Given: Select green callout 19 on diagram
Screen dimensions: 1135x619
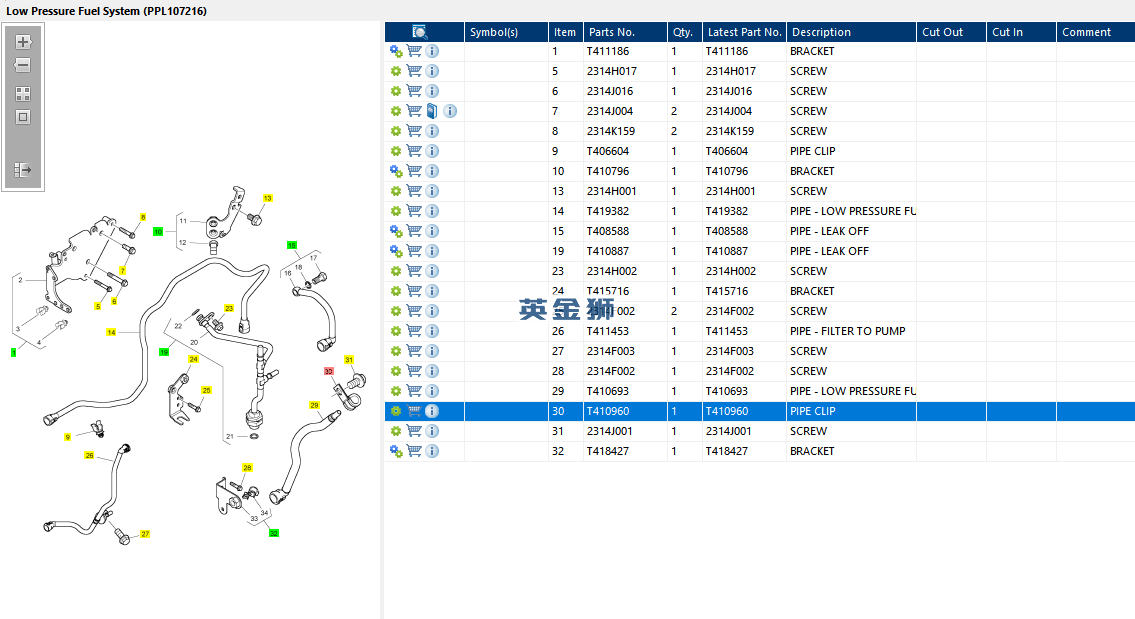Looking at the screenshot, I should 164,352.
